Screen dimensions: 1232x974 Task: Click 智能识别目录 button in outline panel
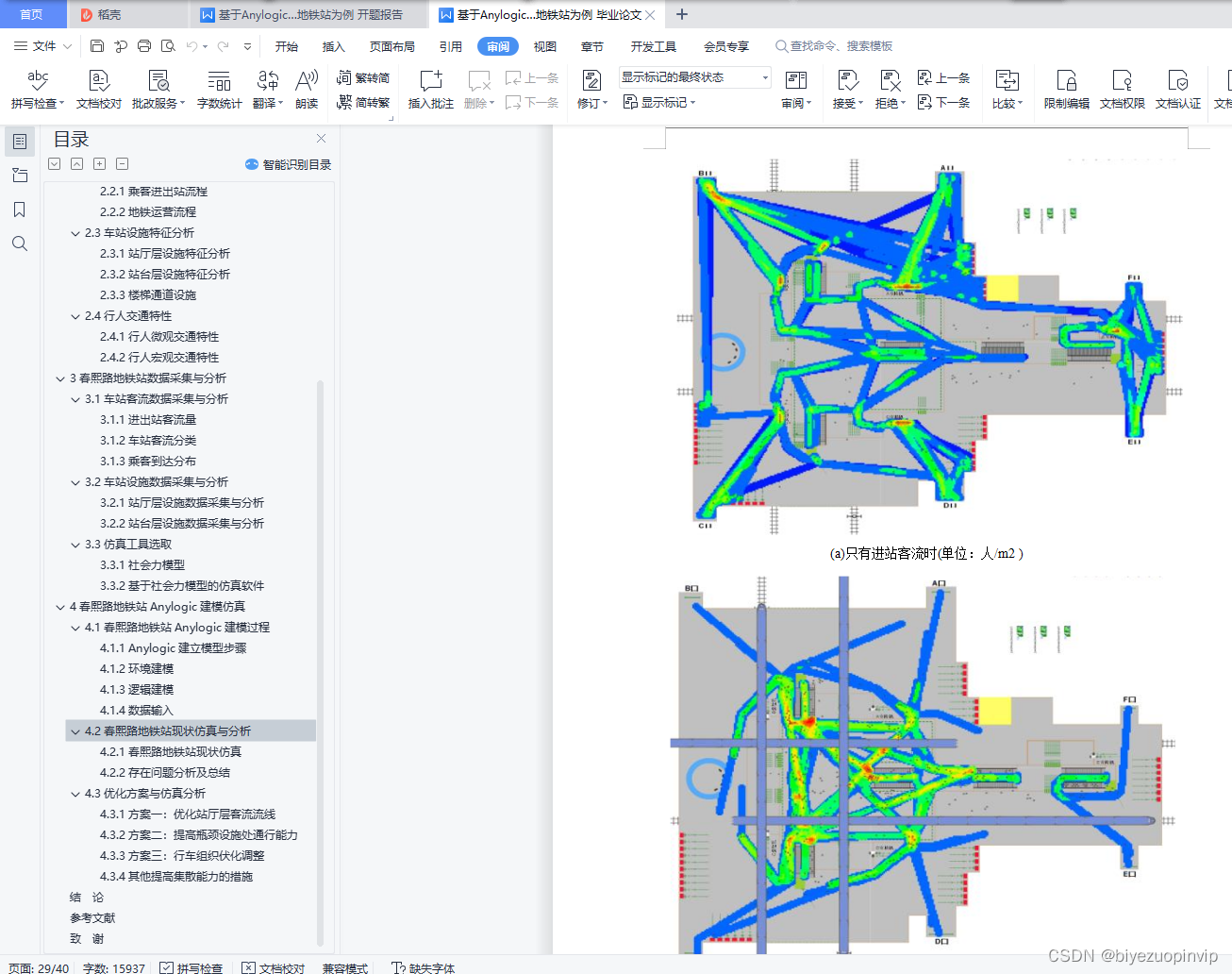tap(289, 164)
